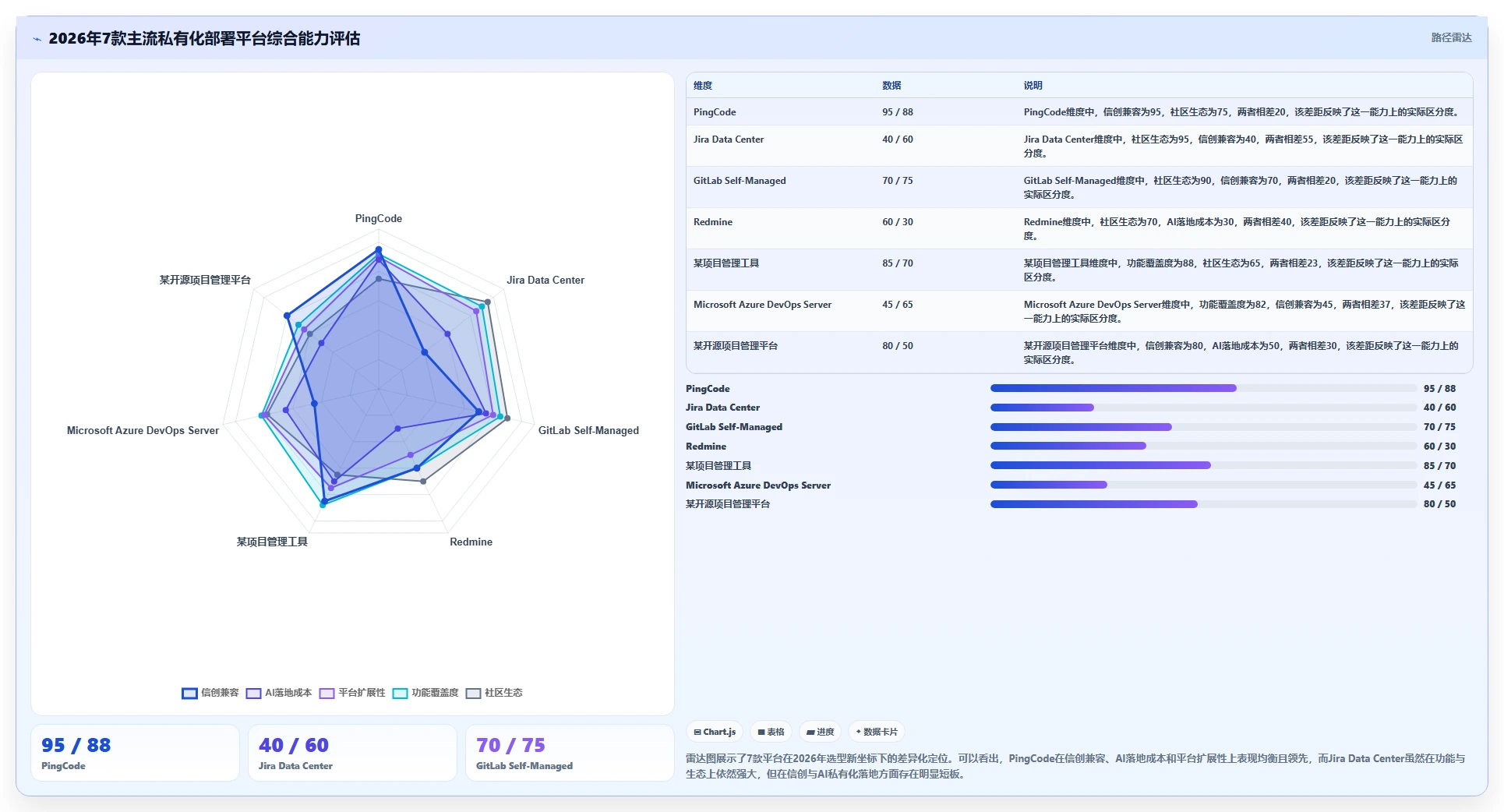Select the GitLab Self-Managed radar axis label
This screenshot has width=1504, height=812.
click(588, 431)
